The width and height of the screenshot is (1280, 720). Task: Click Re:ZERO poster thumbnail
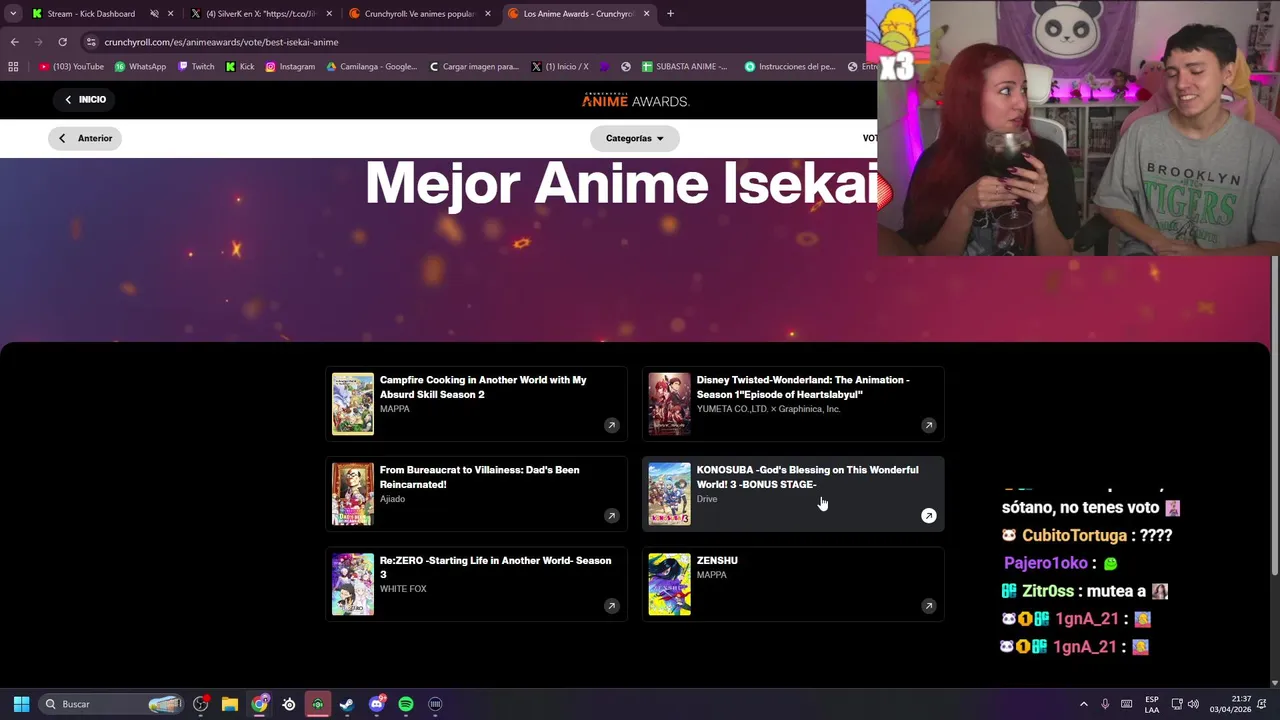click(353, 584)
